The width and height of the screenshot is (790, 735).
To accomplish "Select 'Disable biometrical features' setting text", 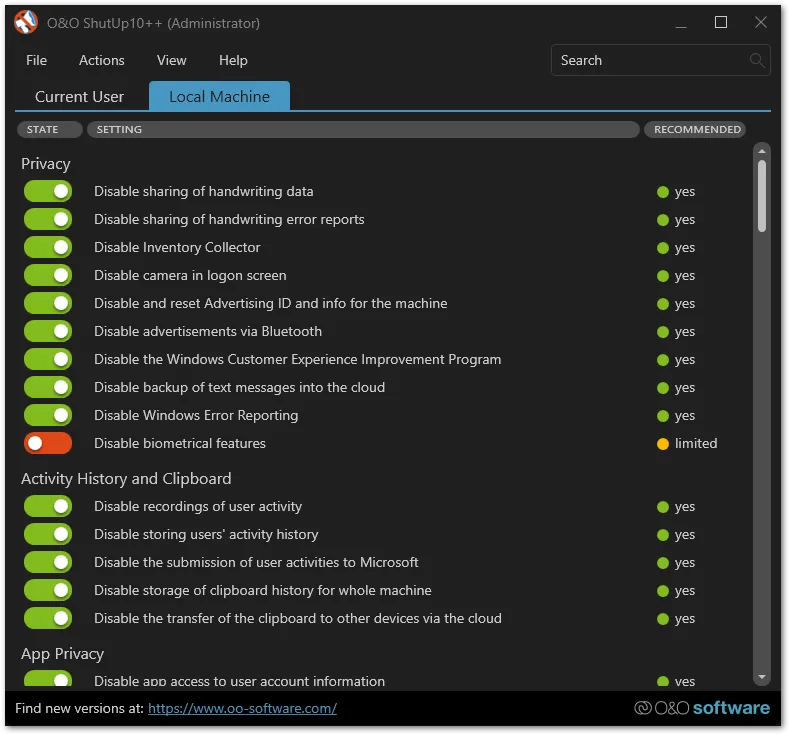I will [180, 443].
